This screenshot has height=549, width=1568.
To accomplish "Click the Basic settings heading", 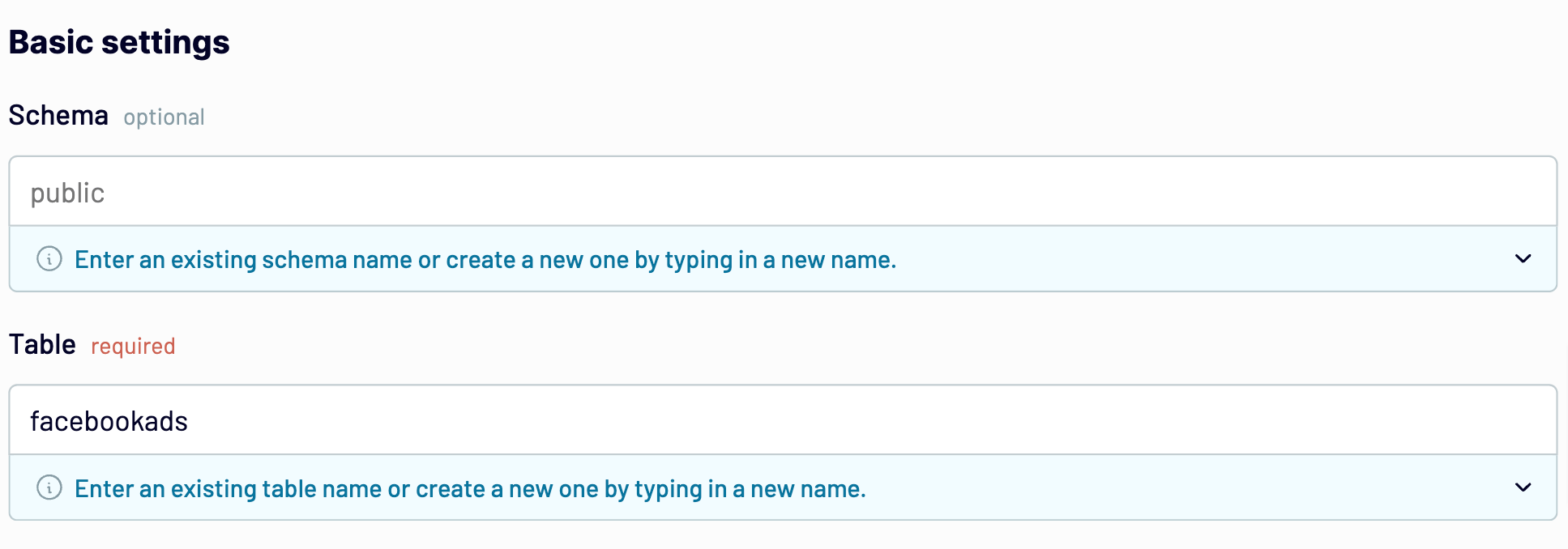I will (119, 42).
